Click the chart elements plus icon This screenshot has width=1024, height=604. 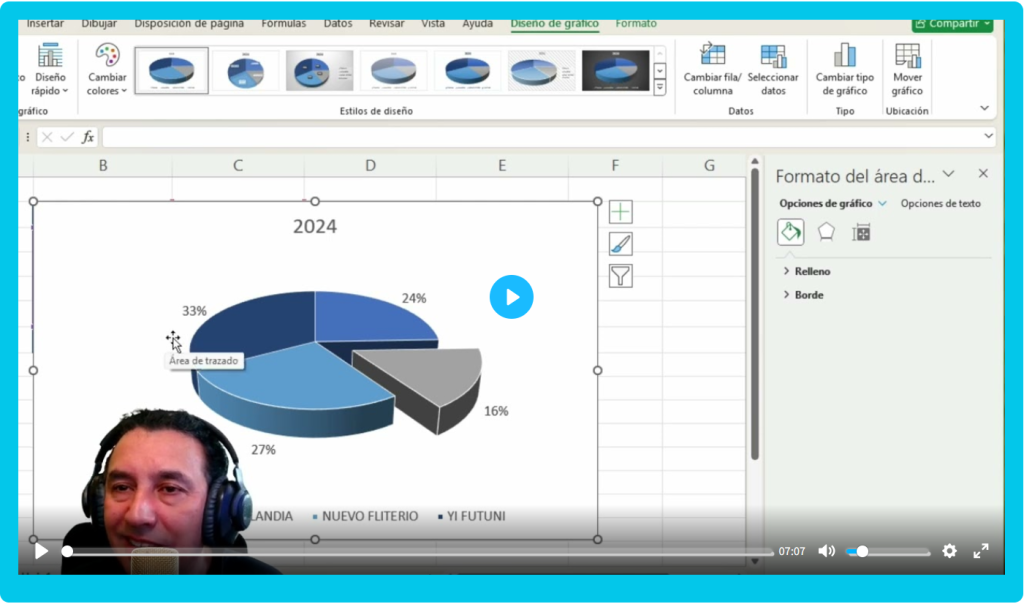(621, 212)
